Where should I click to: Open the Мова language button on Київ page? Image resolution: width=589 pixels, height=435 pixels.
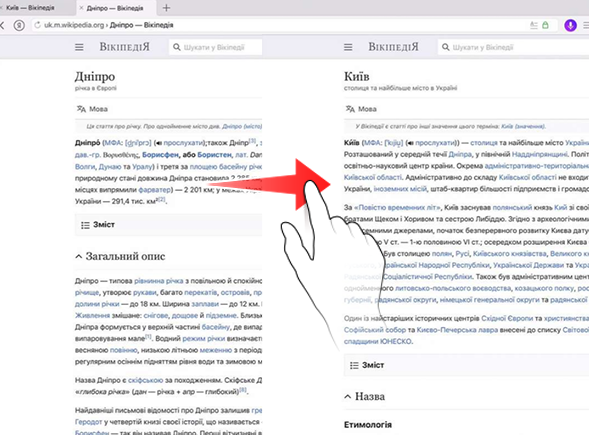click(x=361, y=109)
